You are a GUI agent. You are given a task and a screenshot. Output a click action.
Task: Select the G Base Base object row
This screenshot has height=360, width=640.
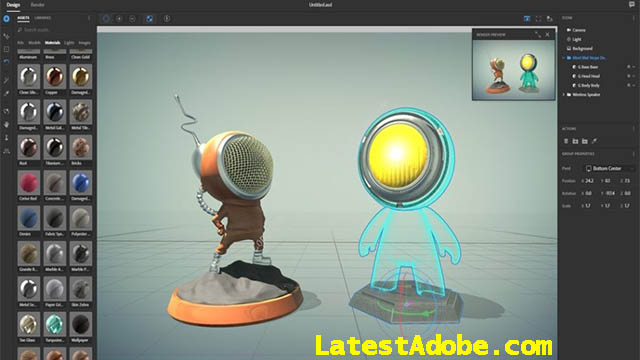pyautogui.click(x=598, y=67)
